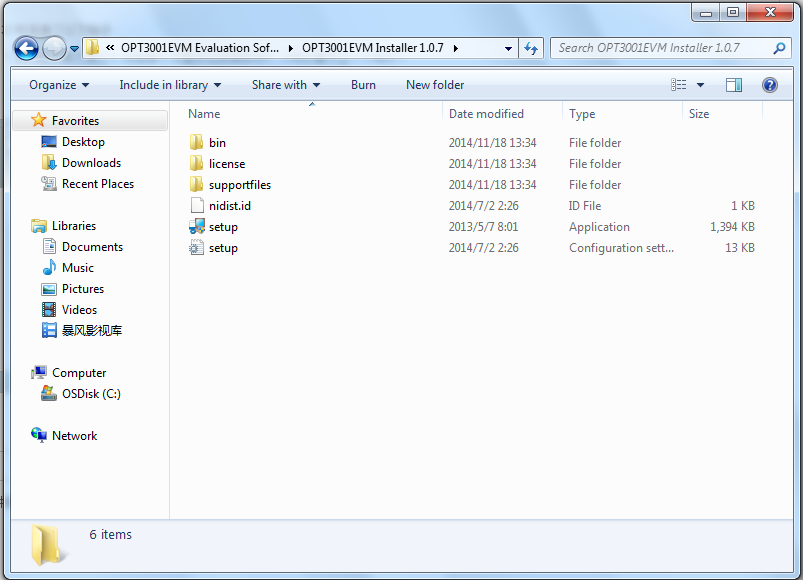Click the setup Configuration settings icon
Image resolution: width=803 pixels, height=580 pixels.
197,247
